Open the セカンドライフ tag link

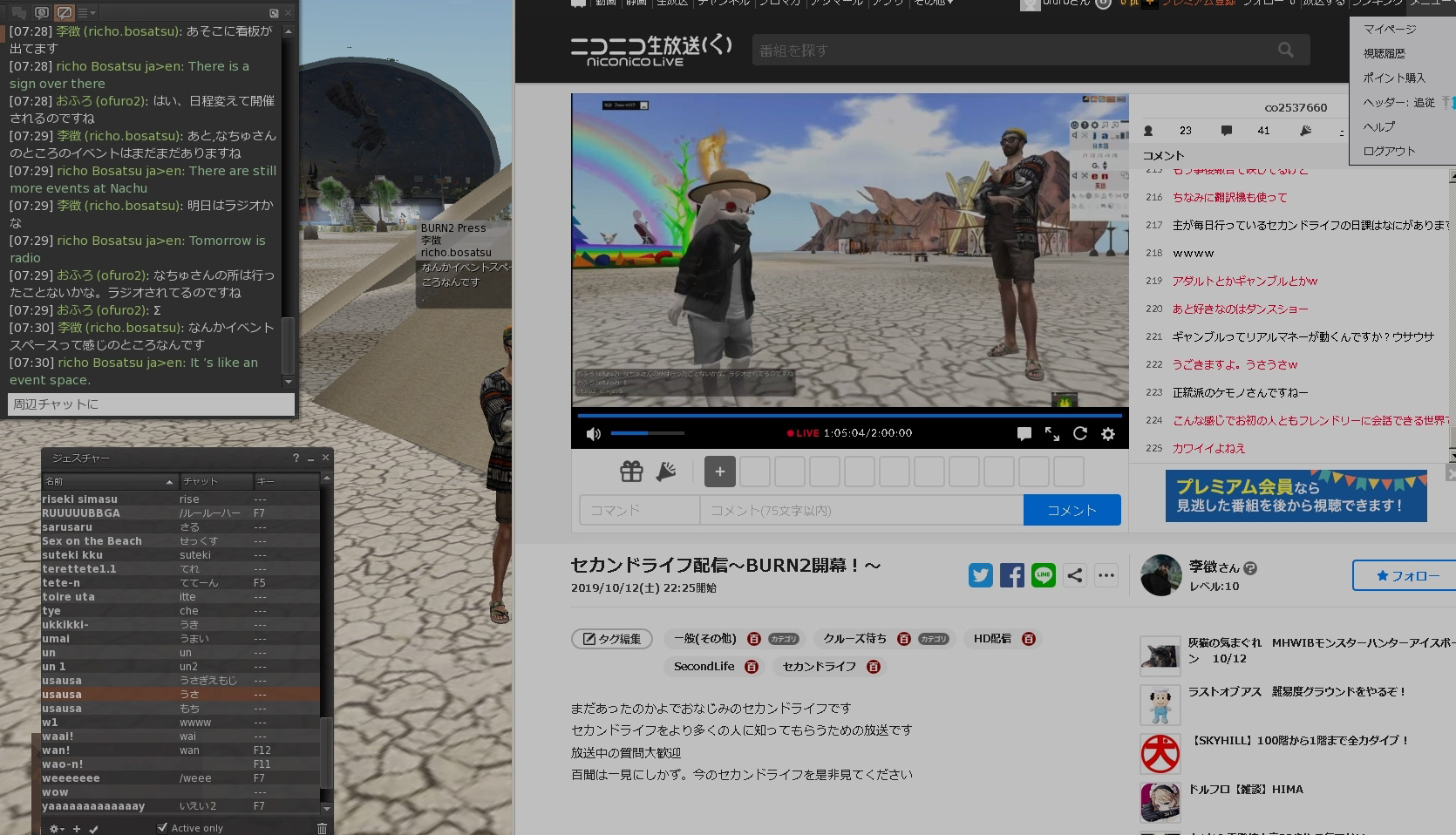[x=820, y=667]
